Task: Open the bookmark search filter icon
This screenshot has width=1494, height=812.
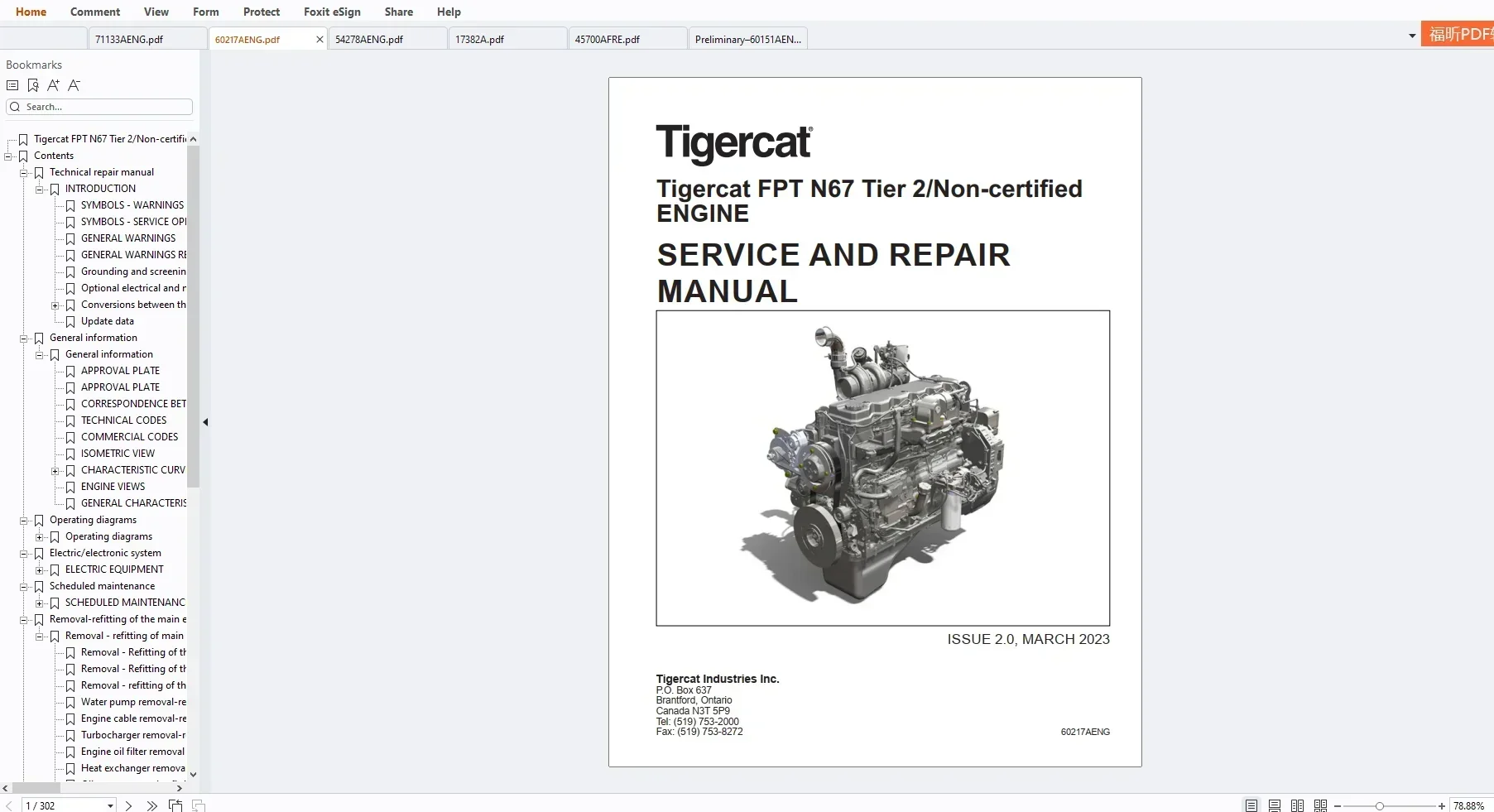Action: coord(33,85)
